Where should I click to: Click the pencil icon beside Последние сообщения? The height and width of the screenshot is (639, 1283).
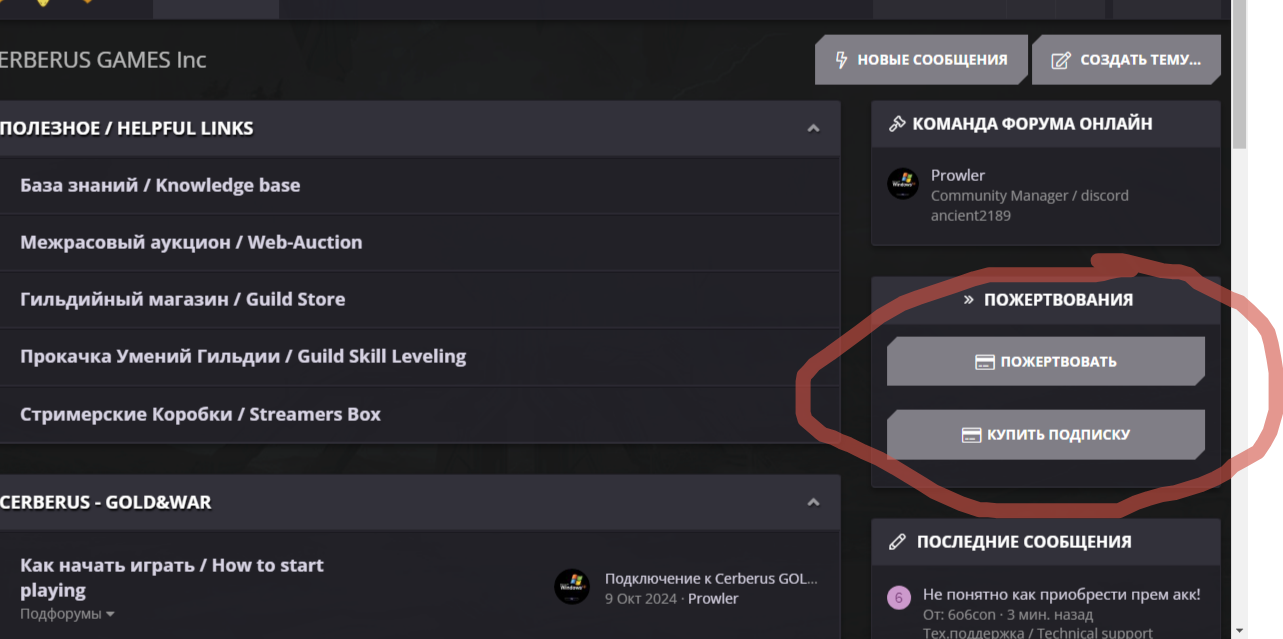coord(897,542)
